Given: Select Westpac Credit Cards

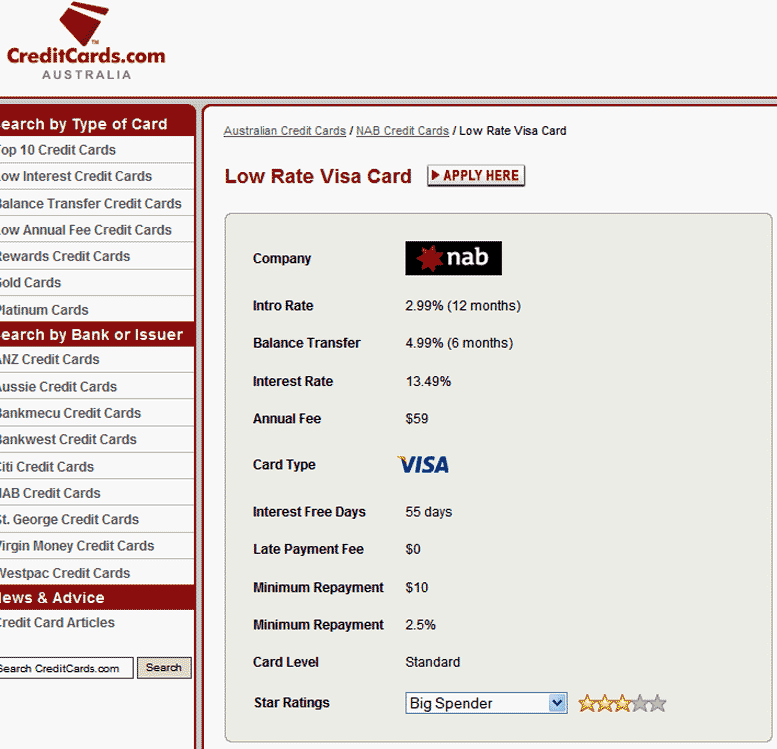Looking at the screenshot, I should (x=65, y=573).
